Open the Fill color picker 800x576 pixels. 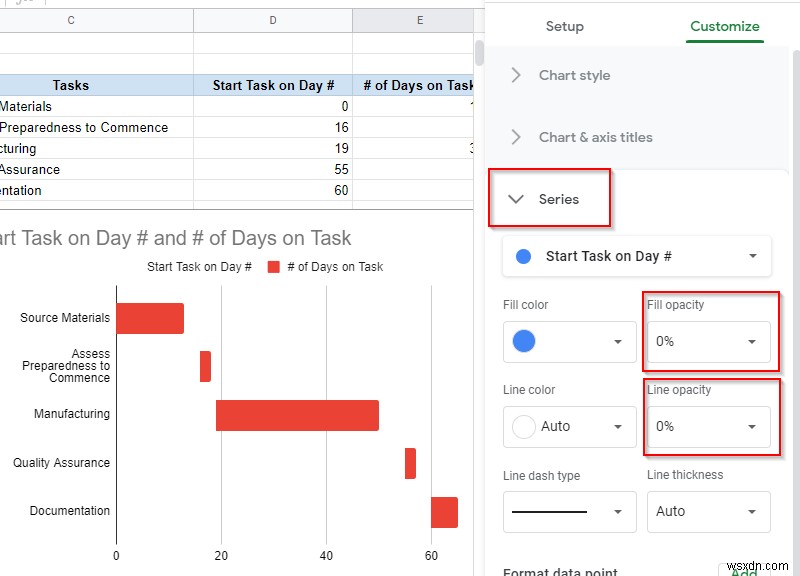[569, 342]
